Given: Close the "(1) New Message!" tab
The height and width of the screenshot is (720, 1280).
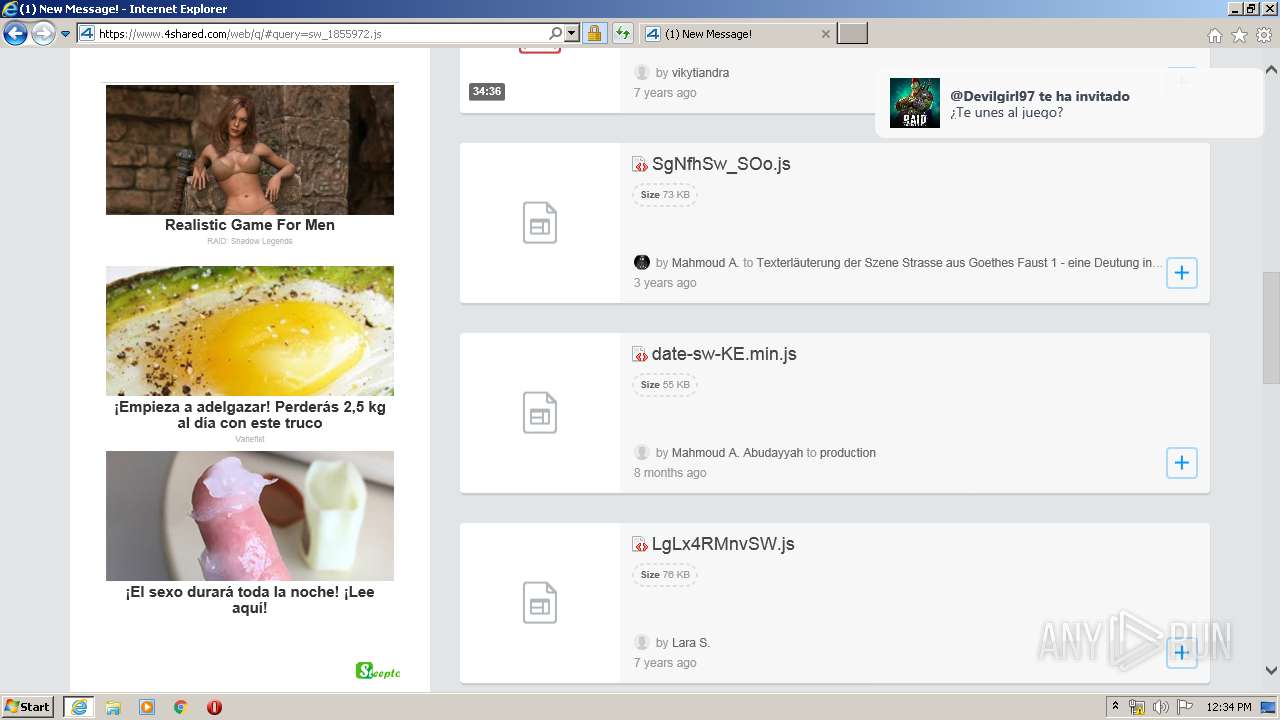Looking at the screenshot, I should 825,34.
